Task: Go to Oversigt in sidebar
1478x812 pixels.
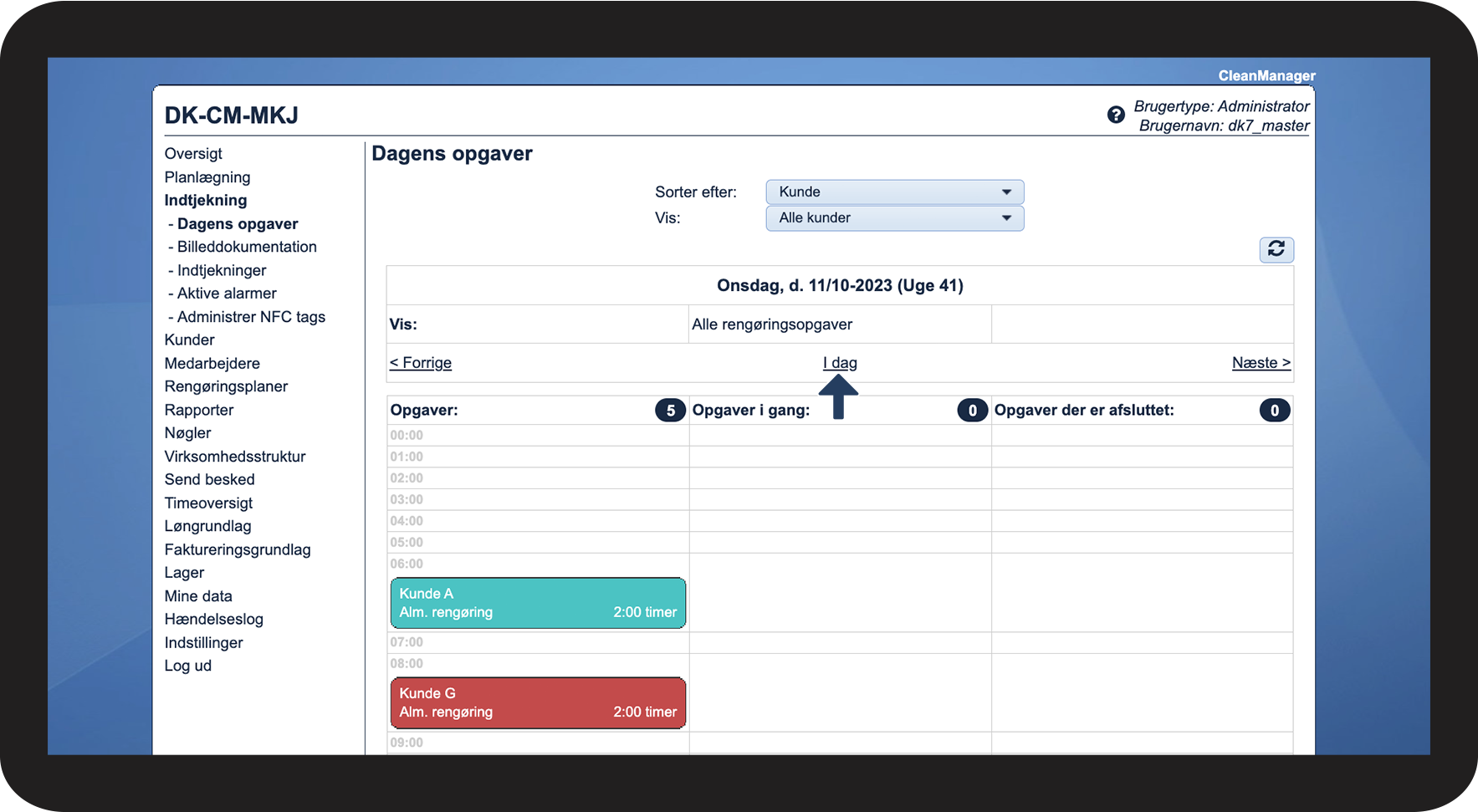Action: point(193,154)
